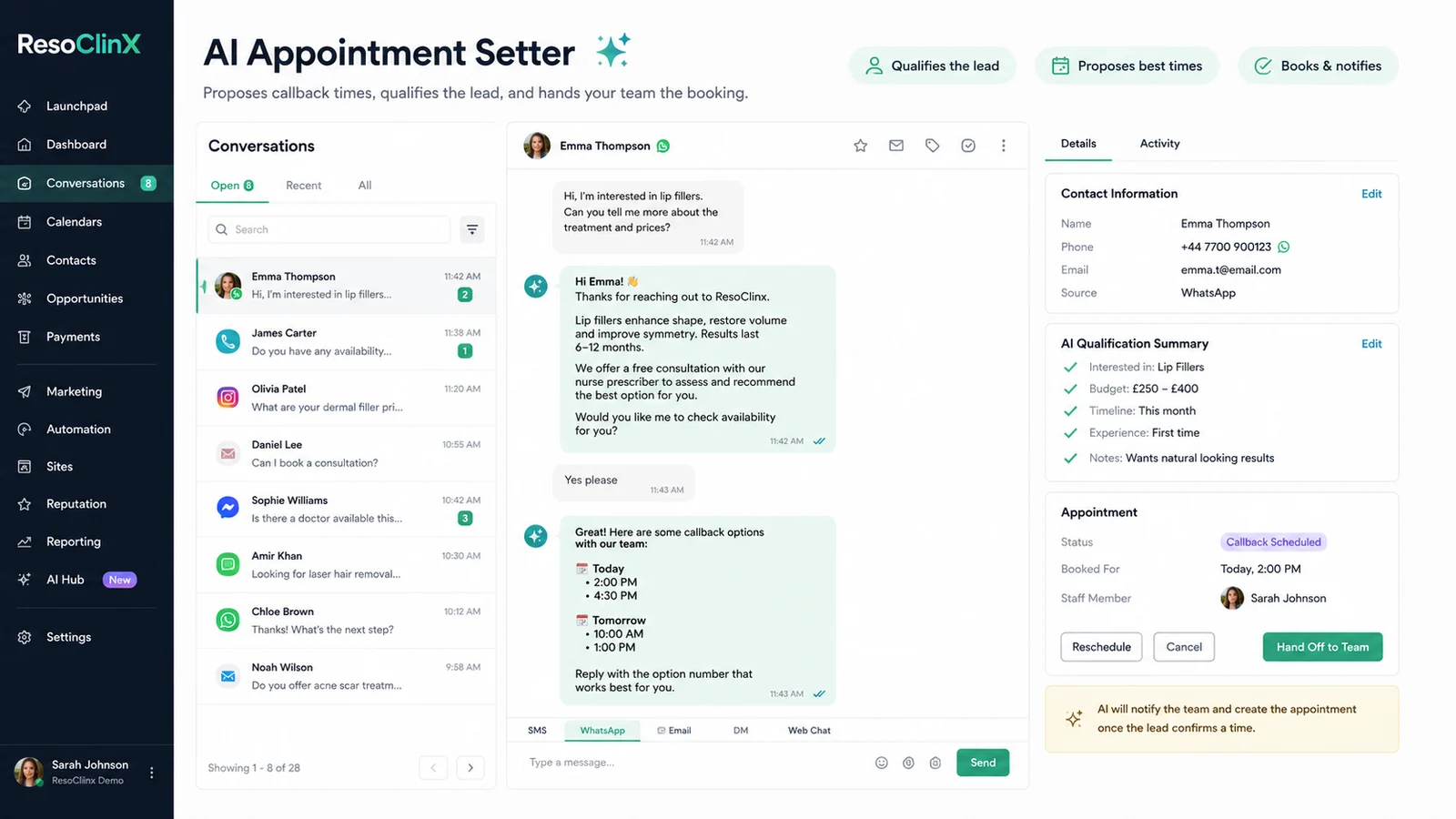1456x819 pixels.
Task: Cancel the appointment
Action: [x=1184, y=647]
